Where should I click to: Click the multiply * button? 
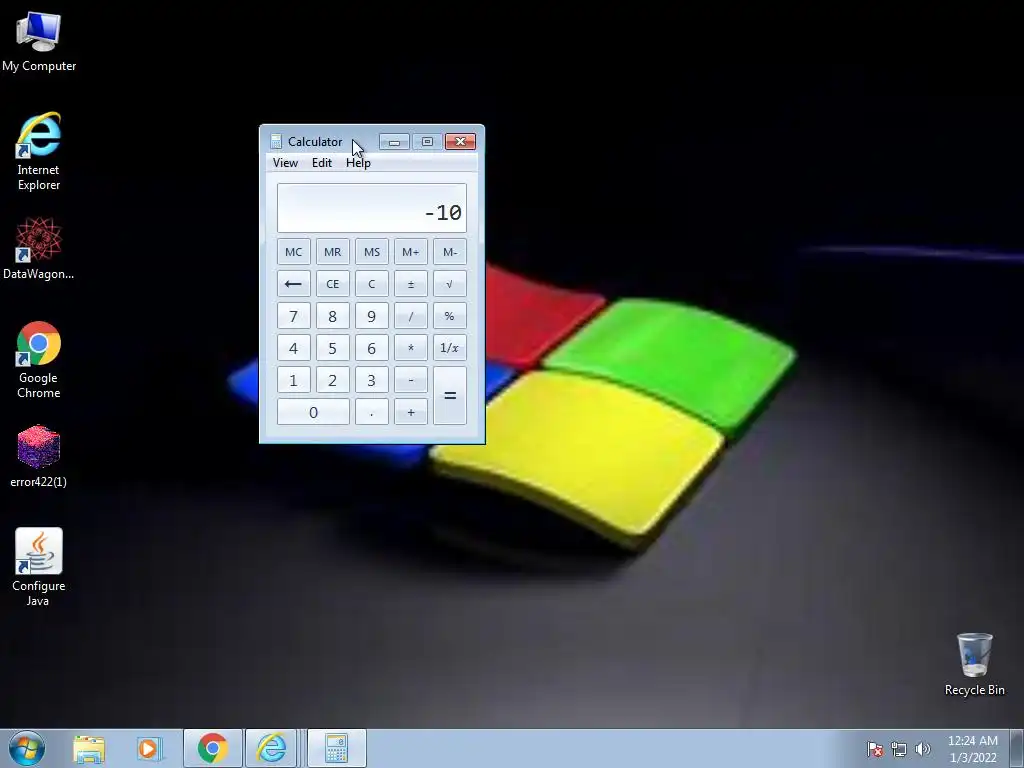click(x=411, y=348)
